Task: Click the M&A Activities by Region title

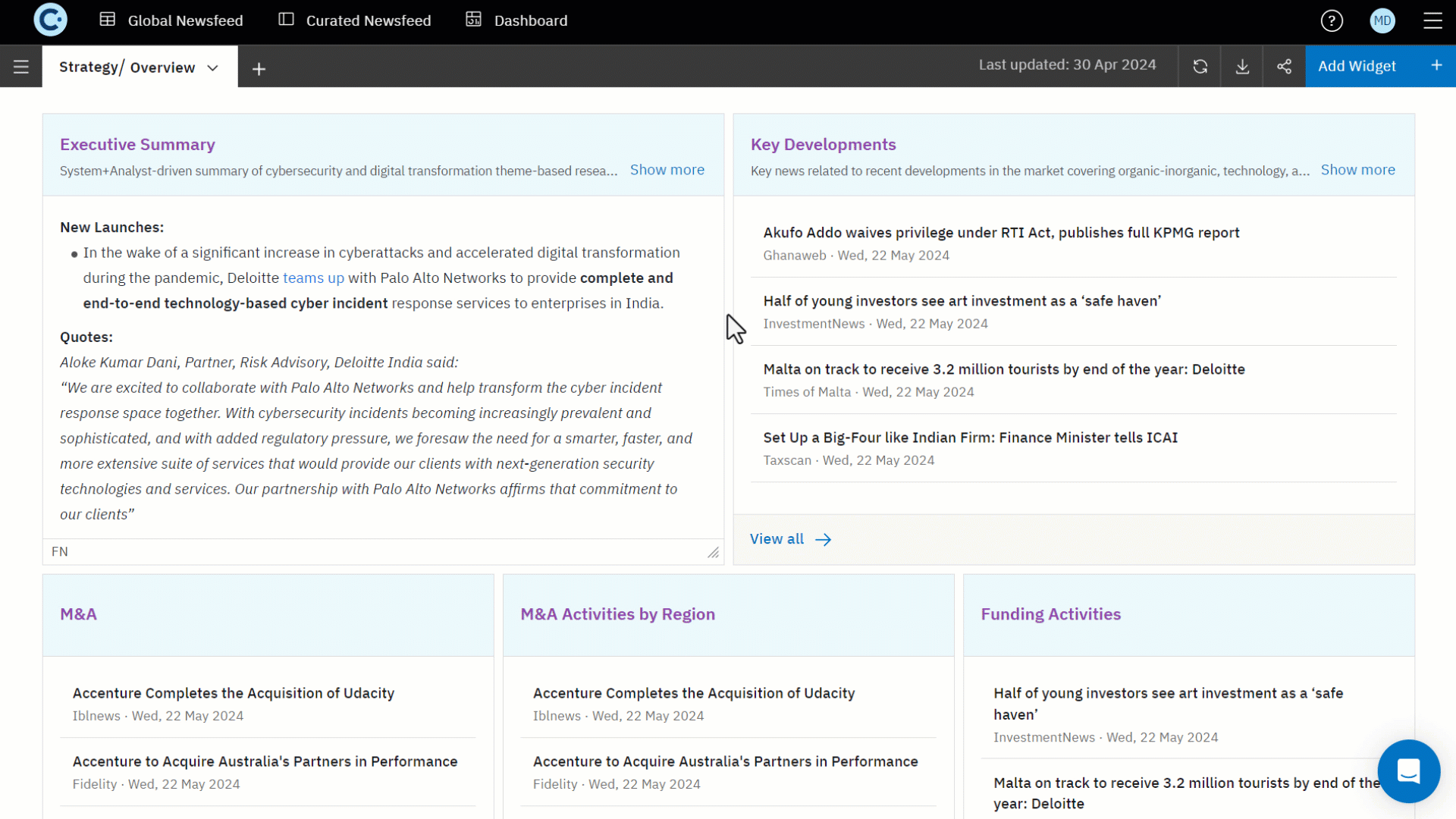Action: click(x=617, y=614)
